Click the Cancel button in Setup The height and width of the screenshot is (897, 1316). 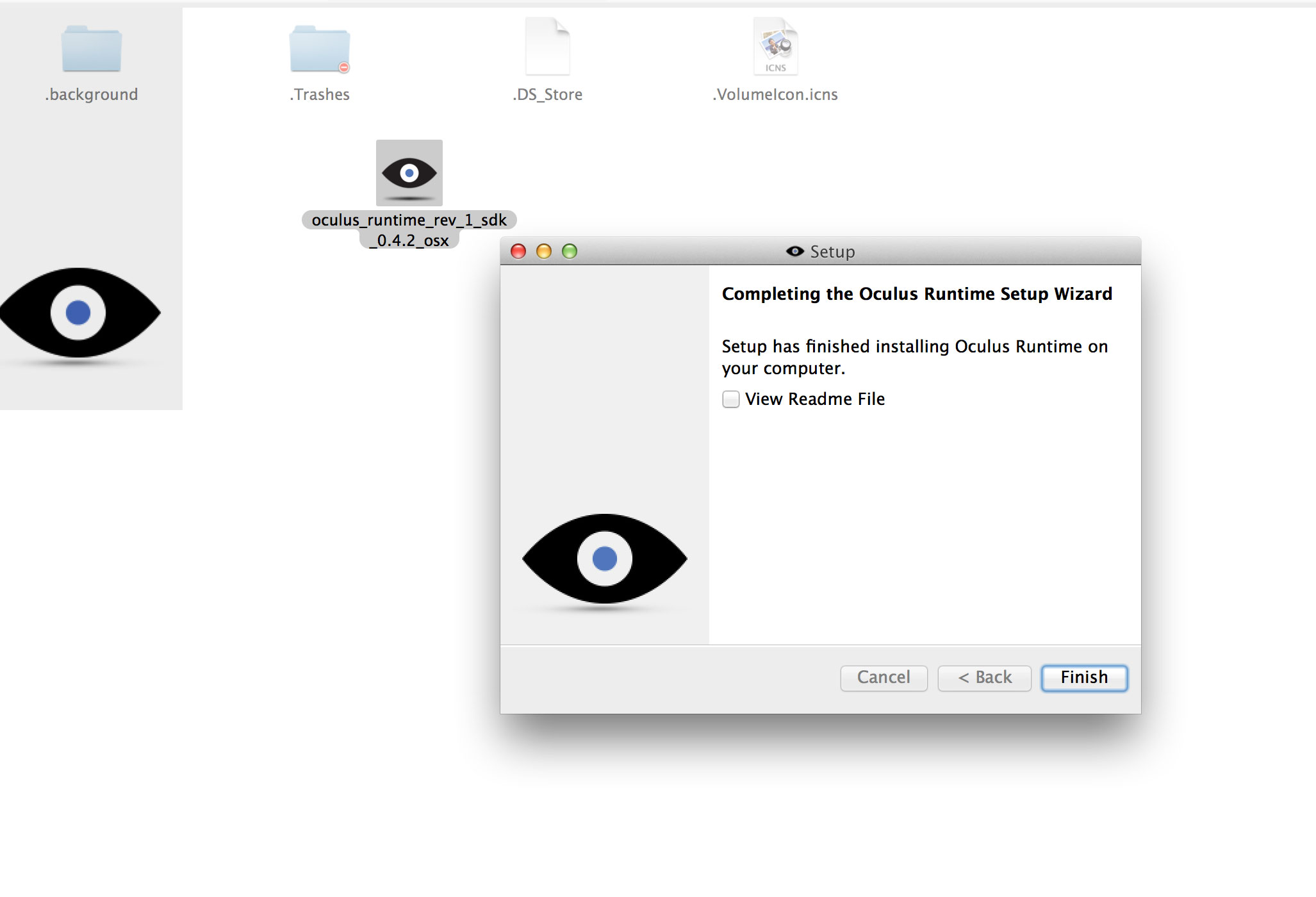(884, 678)
